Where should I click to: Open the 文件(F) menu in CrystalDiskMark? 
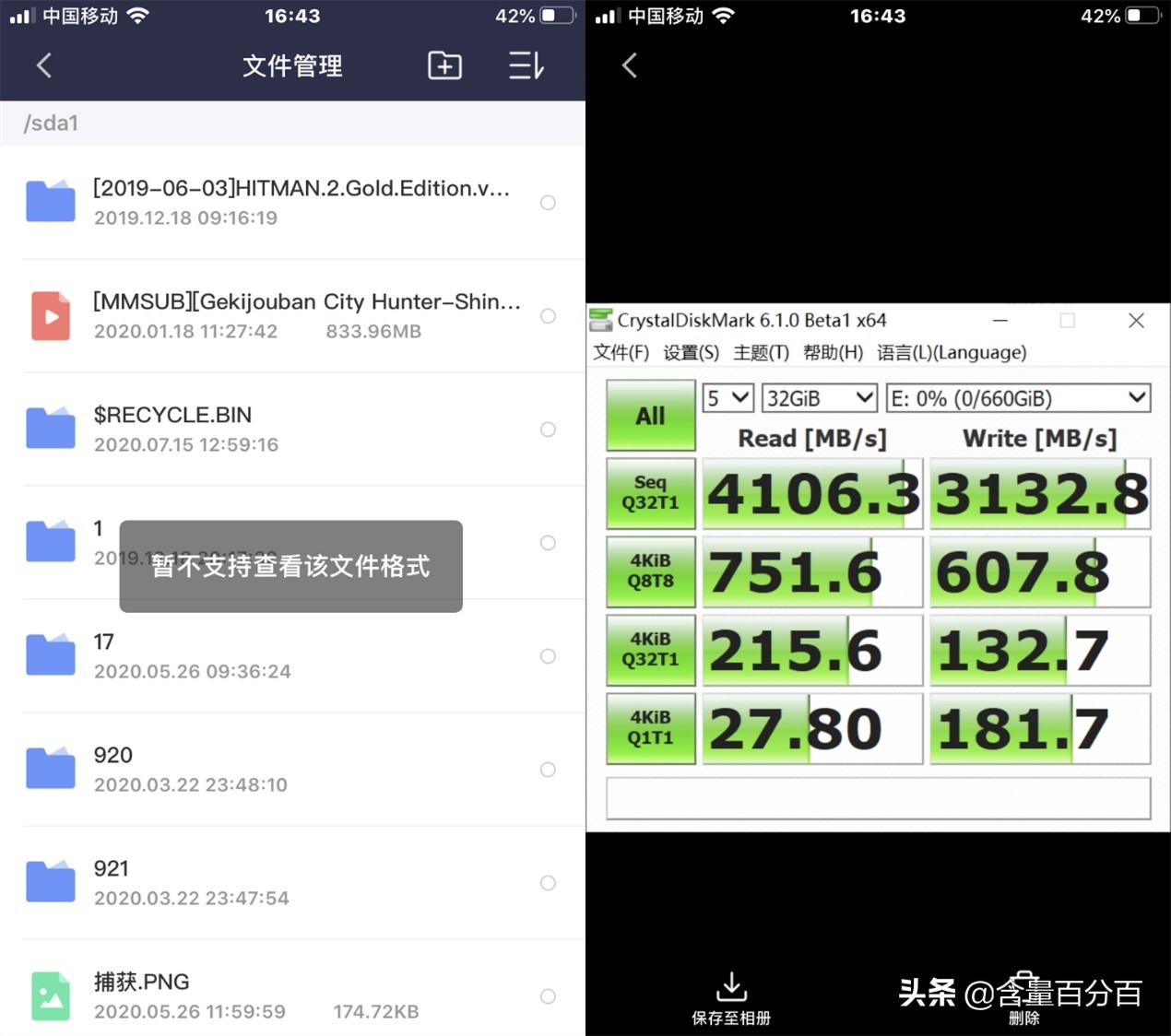tap(621, 352)
